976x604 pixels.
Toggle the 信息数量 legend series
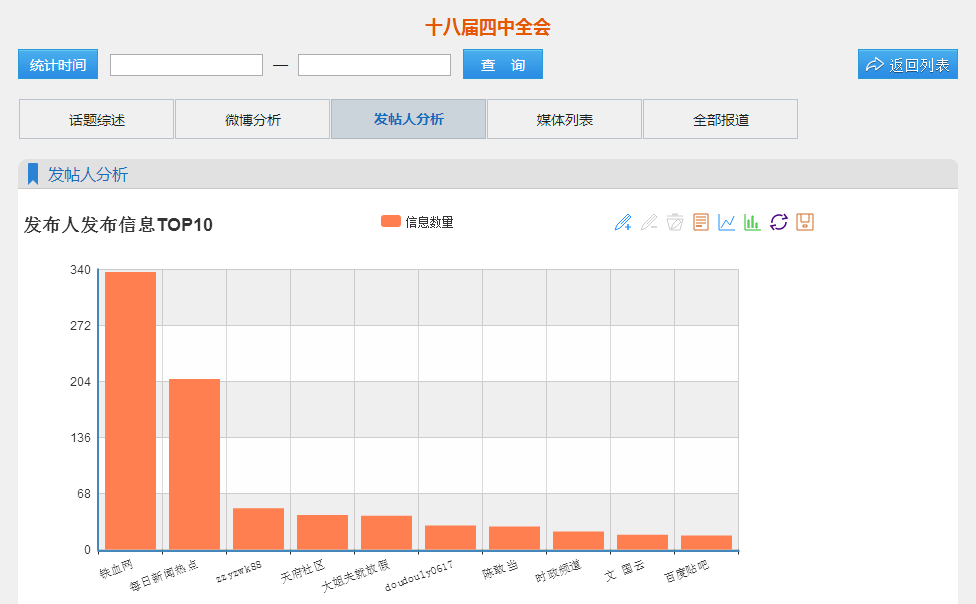coord(417,222)
